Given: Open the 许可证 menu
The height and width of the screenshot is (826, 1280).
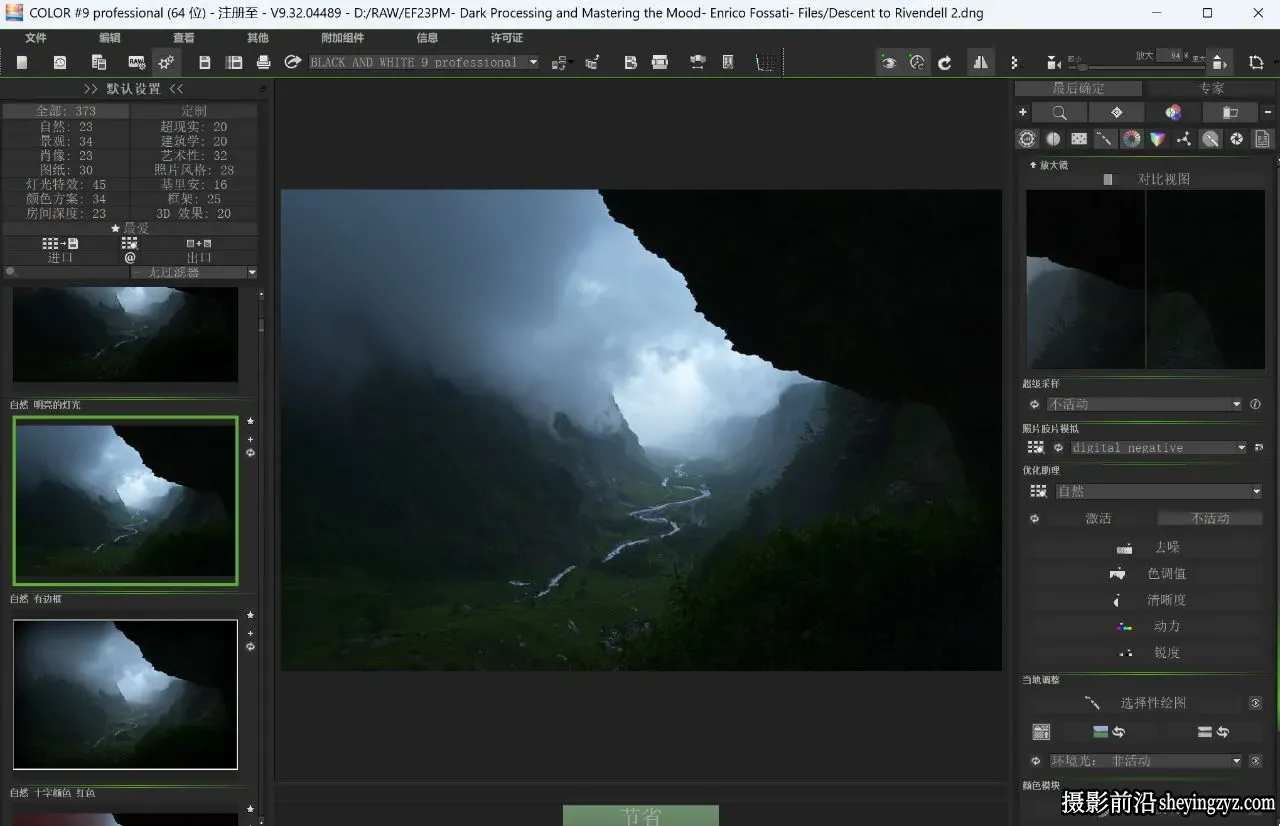Looking at the screenshot, I should 507,37.
